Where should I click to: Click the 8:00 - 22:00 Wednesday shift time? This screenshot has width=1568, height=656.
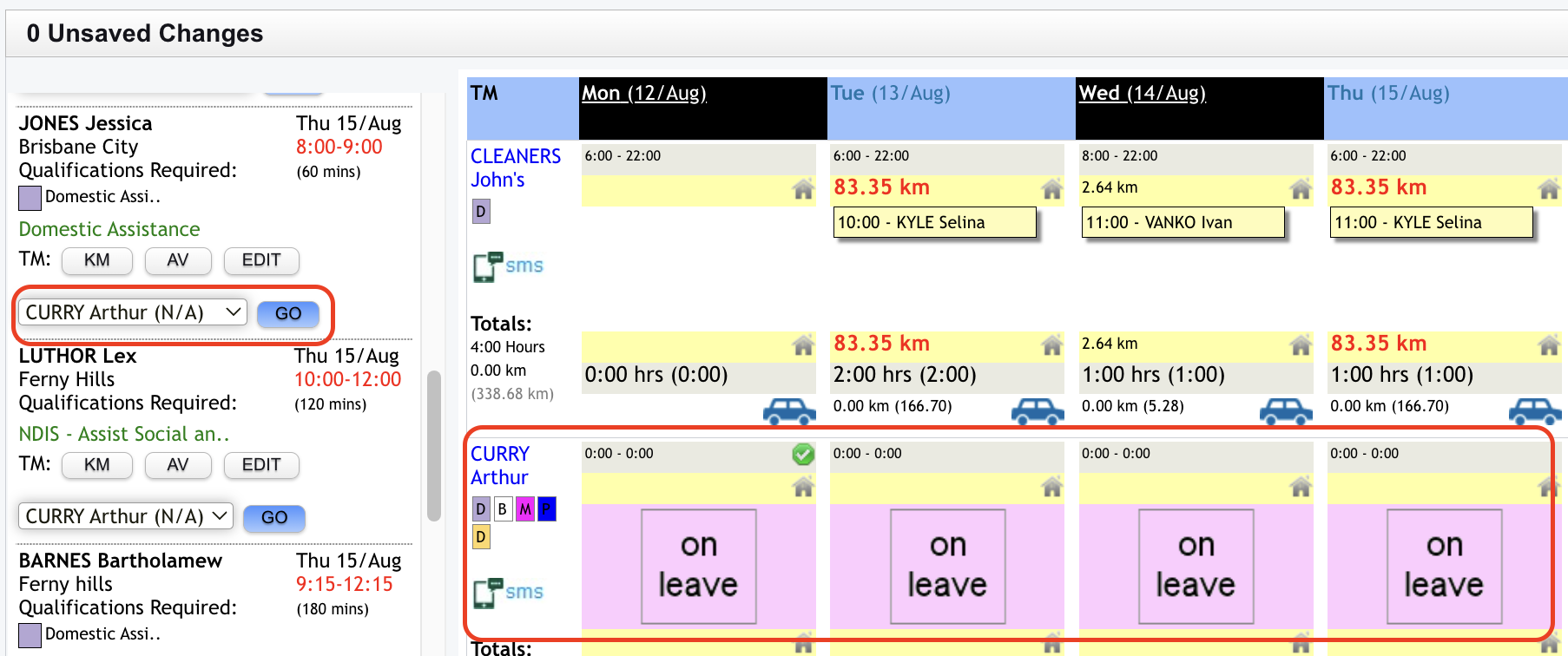(x=1120, y=155)
